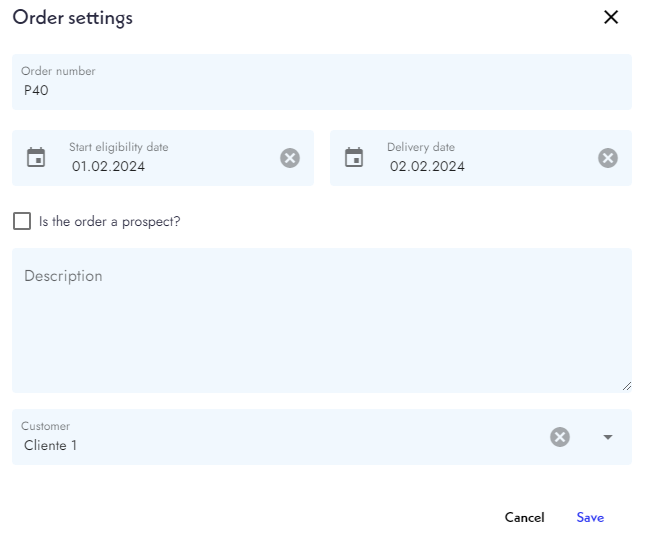Click the Customer field label
The width and height of the screenshot is (651, 536).
click(x=45, y=426)
